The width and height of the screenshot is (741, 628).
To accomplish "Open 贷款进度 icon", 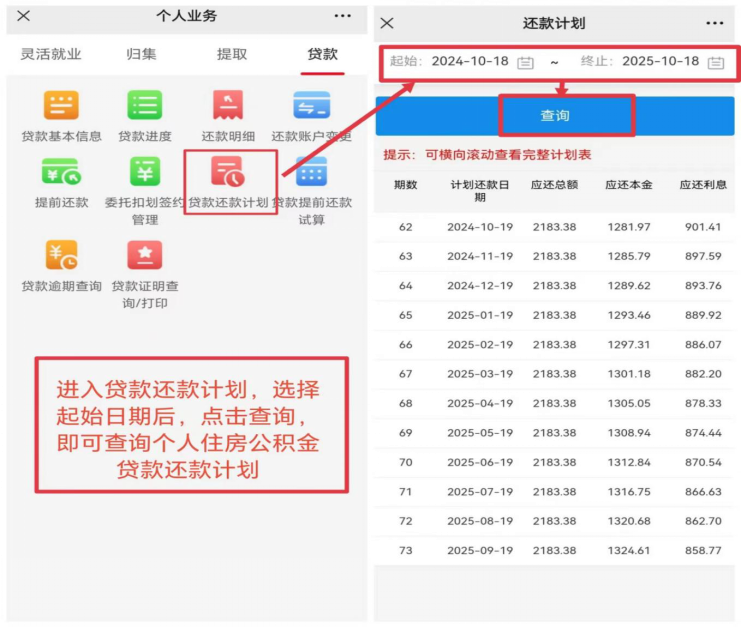I will [145, 106].
